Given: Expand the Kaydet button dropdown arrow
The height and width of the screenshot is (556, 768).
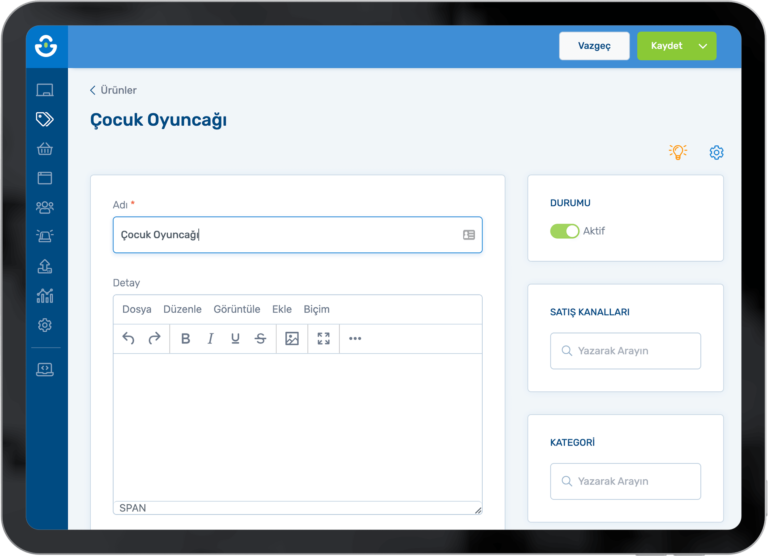Looking at the screenshot, I should click(x=703, y=46).
